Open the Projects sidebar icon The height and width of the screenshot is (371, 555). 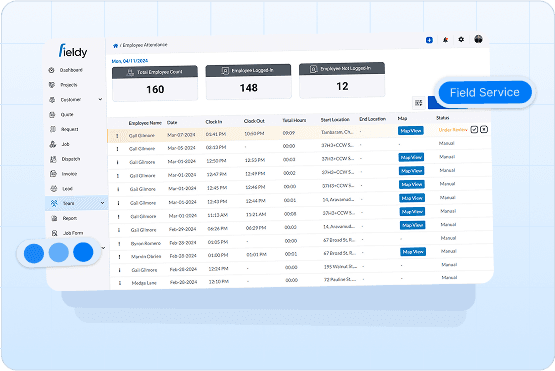click(x=52, y=85)
